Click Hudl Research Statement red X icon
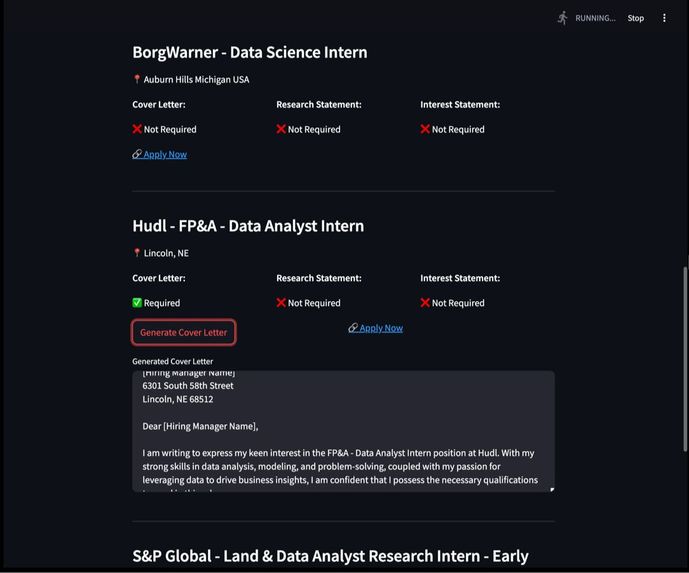689x573 pixels. (281, 303)
